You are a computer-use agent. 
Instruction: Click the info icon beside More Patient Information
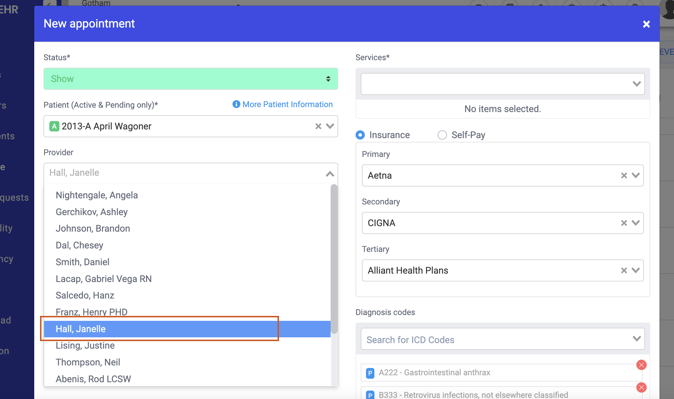(x=236, y=104)
